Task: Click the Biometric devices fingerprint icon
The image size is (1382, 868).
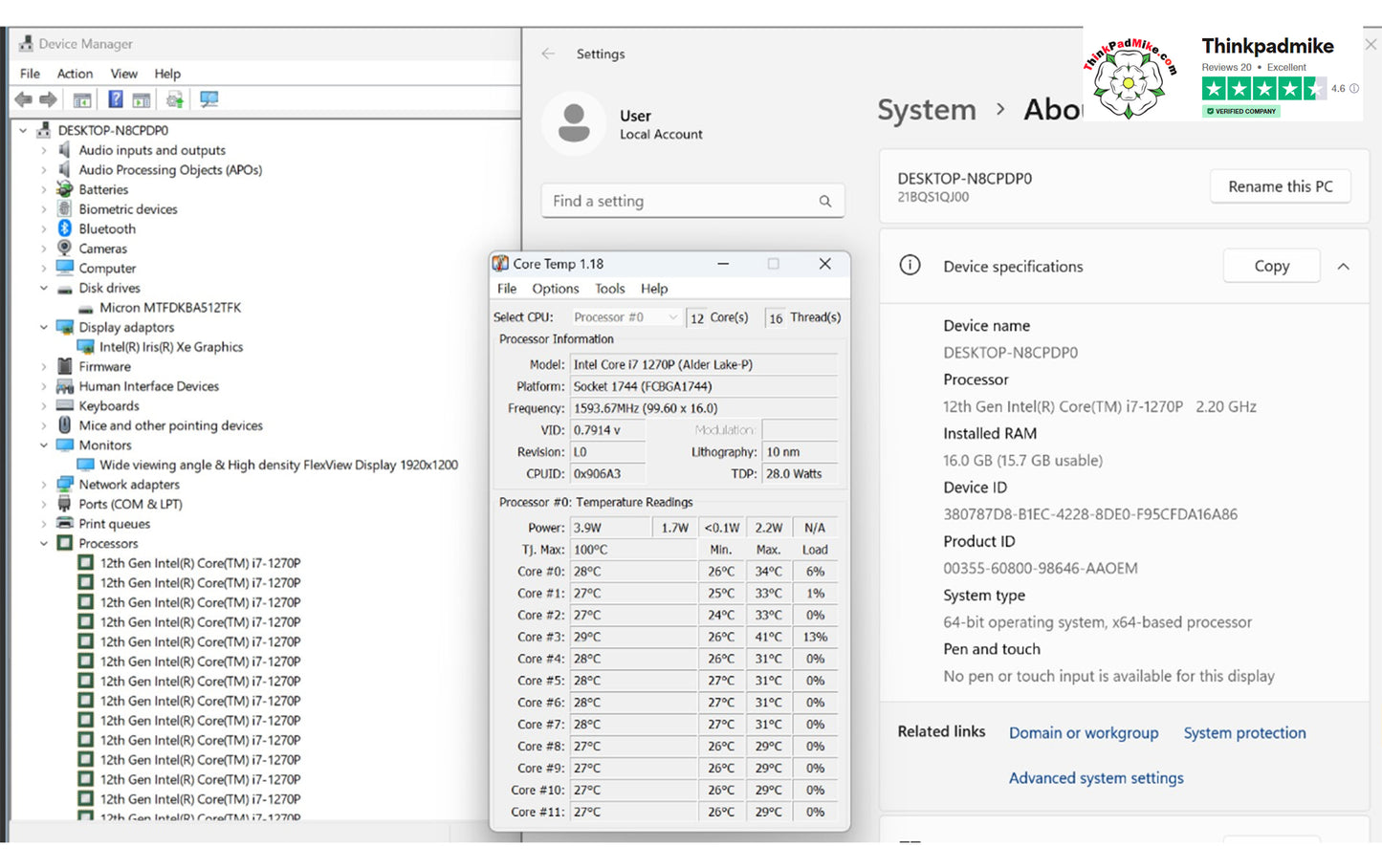Action: coord(65,209)
